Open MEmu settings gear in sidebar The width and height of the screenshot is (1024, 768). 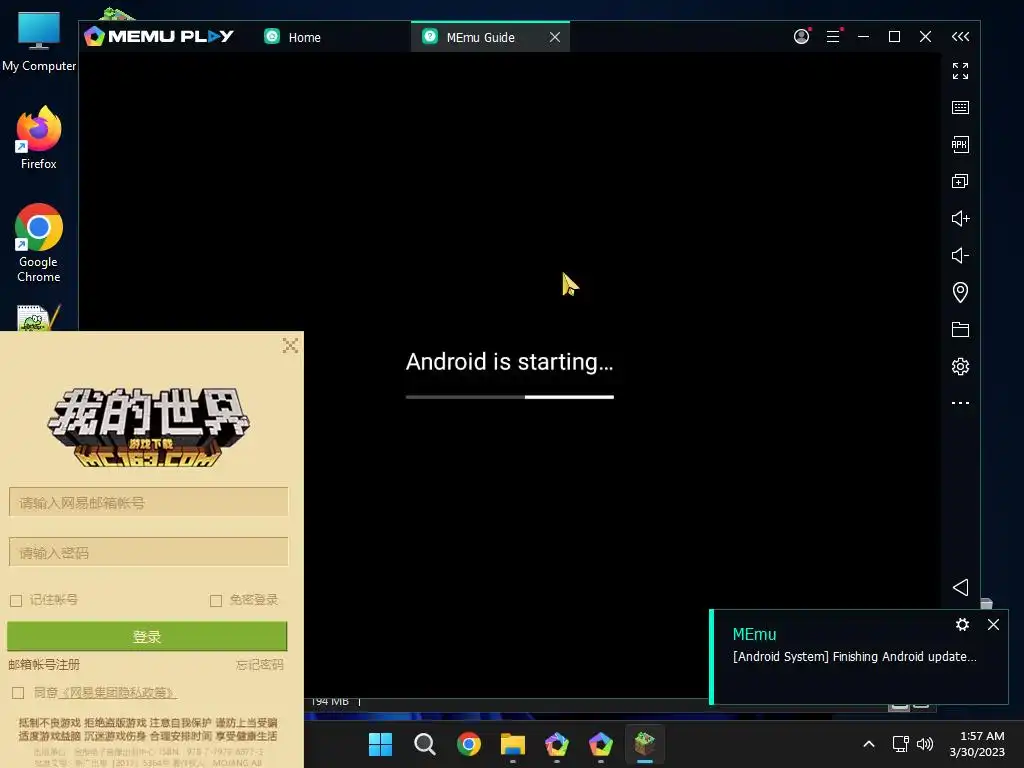tap(960, 366)
